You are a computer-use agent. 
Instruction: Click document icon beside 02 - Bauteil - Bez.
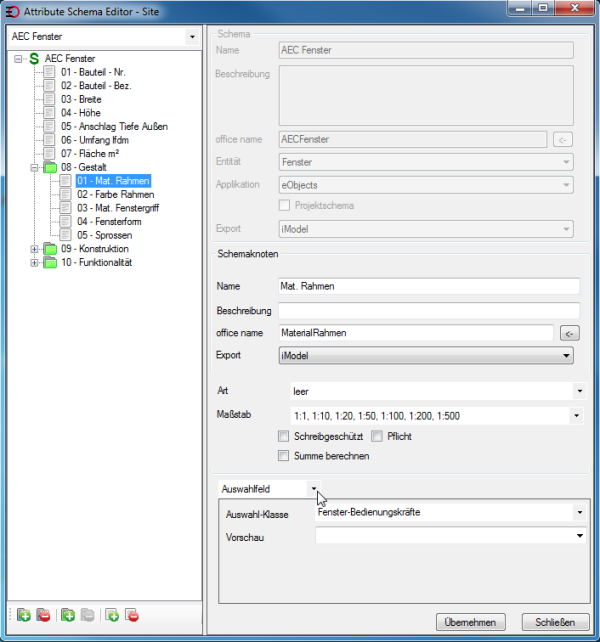[x=49, y=86]
